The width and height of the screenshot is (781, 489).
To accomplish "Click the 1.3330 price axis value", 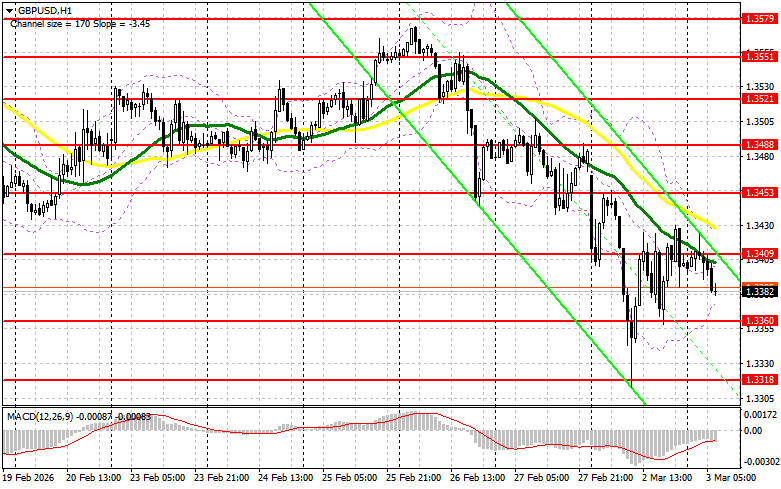I will click(x=761, y=364).
